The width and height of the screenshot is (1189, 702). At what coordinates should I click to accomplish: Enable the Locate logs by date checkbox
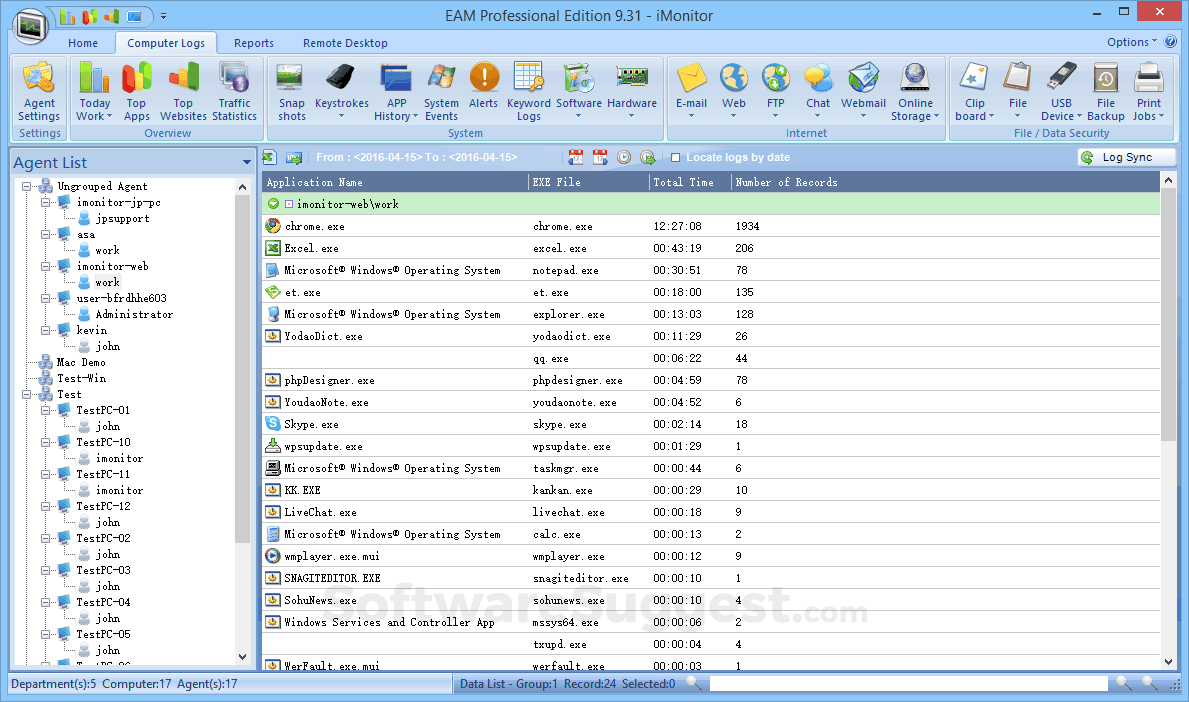[x=676, y=158]
